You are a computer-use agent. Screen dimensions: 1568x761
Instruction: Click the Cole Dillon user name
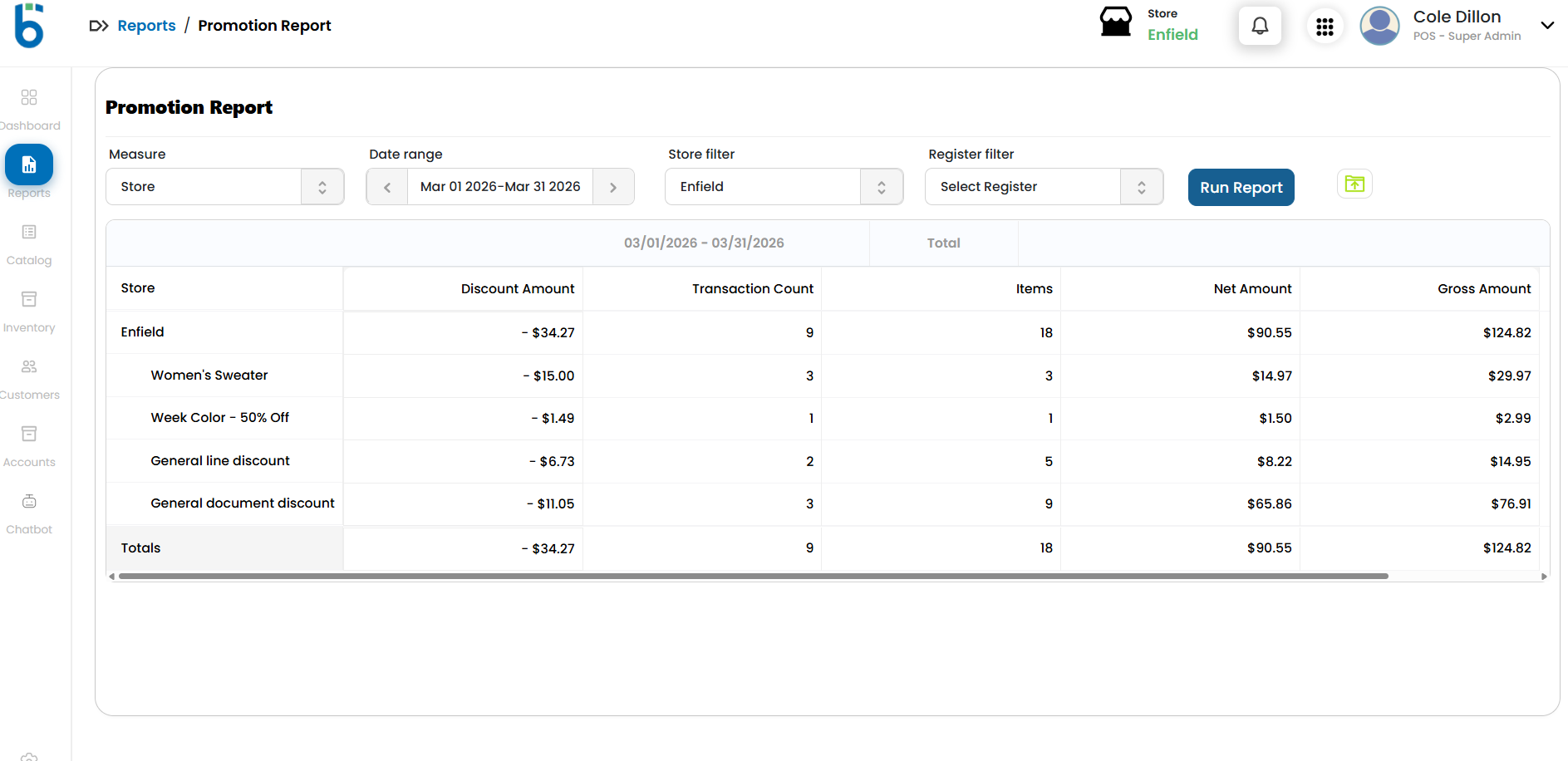1457,17
